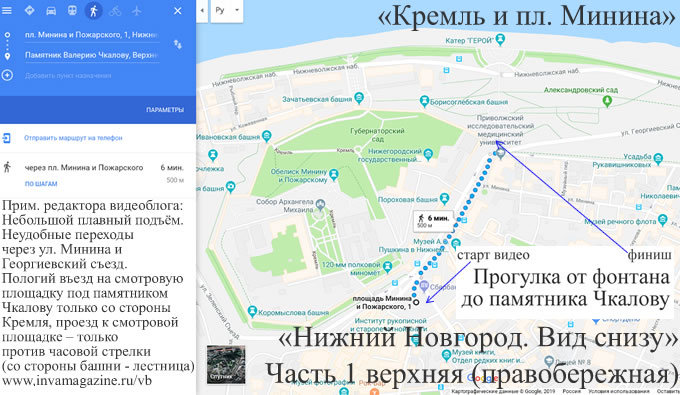This screenshot has width=680, height=395.
Task: Collapse the side panel arrow
Action: coord(202,10)
